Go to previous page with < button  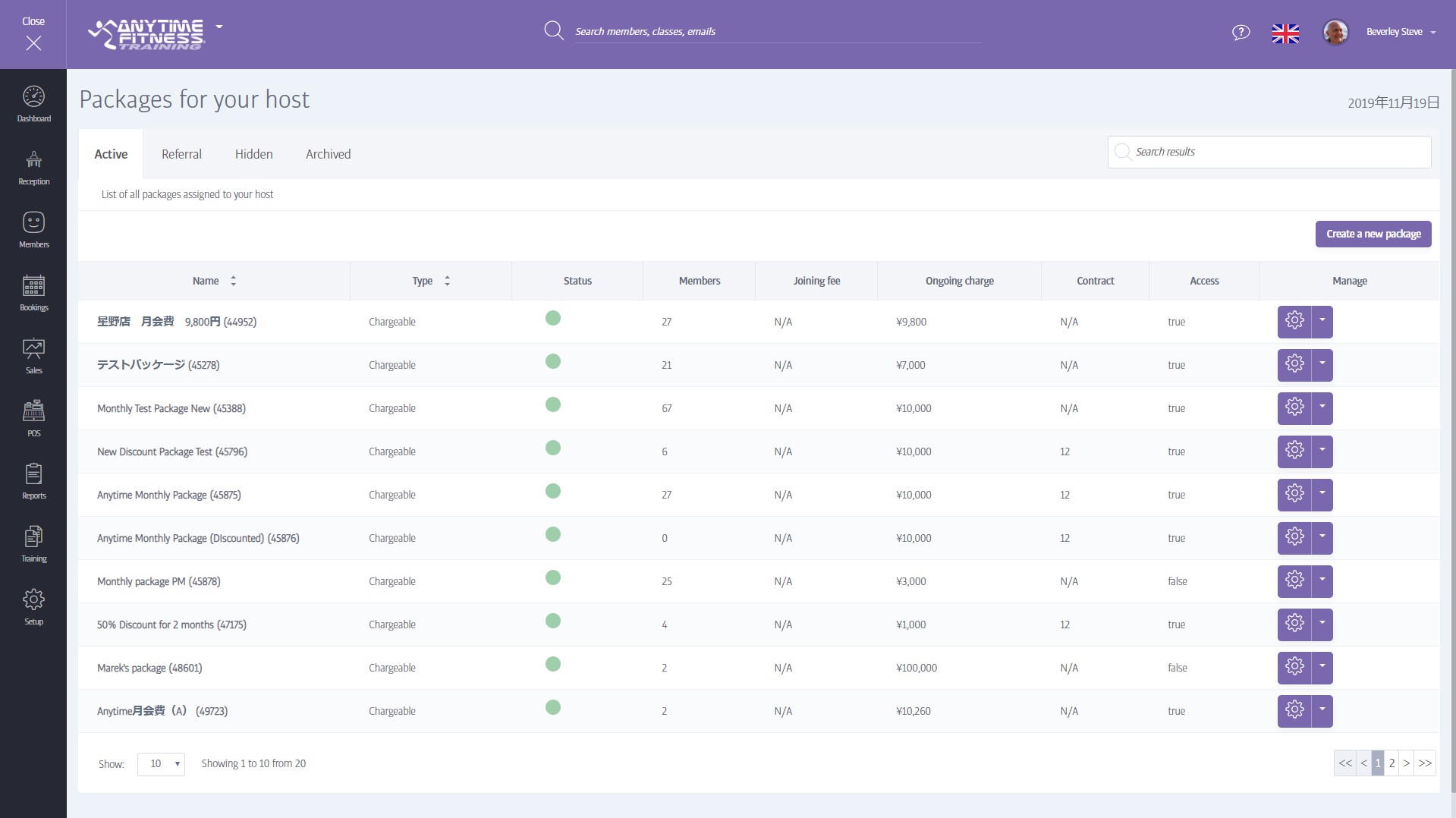click(1363, 763)
